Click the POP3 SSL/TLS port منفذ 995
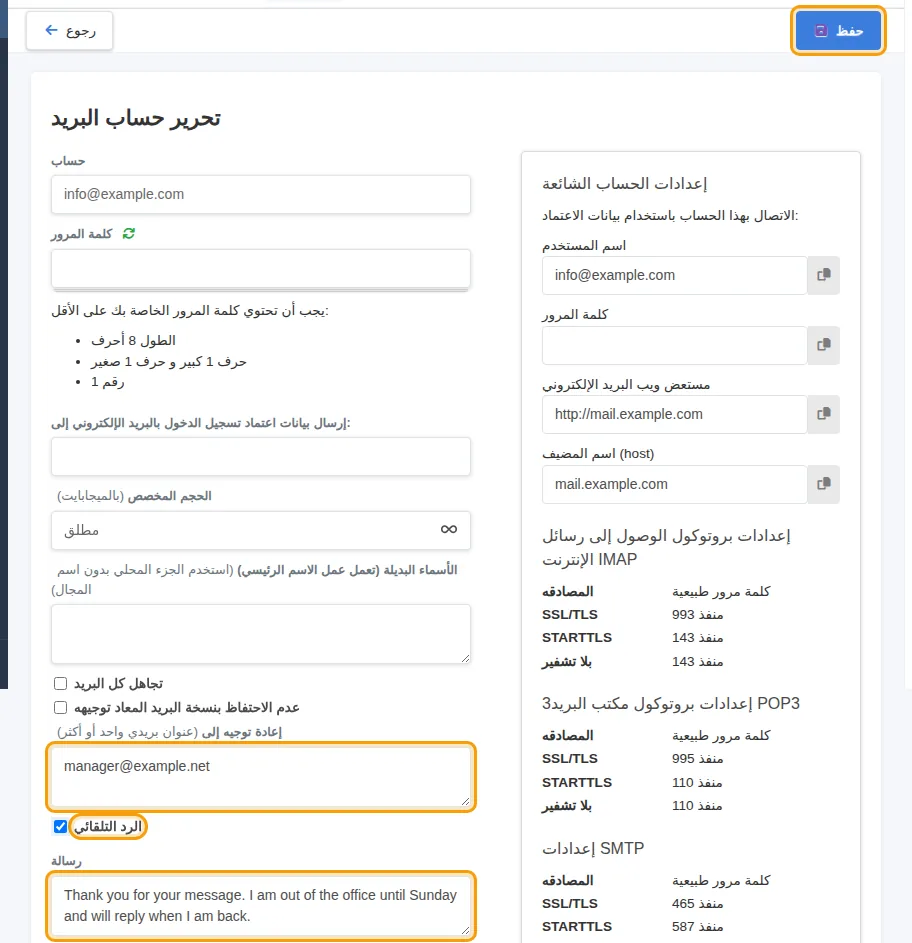Screen dimensions: 912x943 coord(698,758)
